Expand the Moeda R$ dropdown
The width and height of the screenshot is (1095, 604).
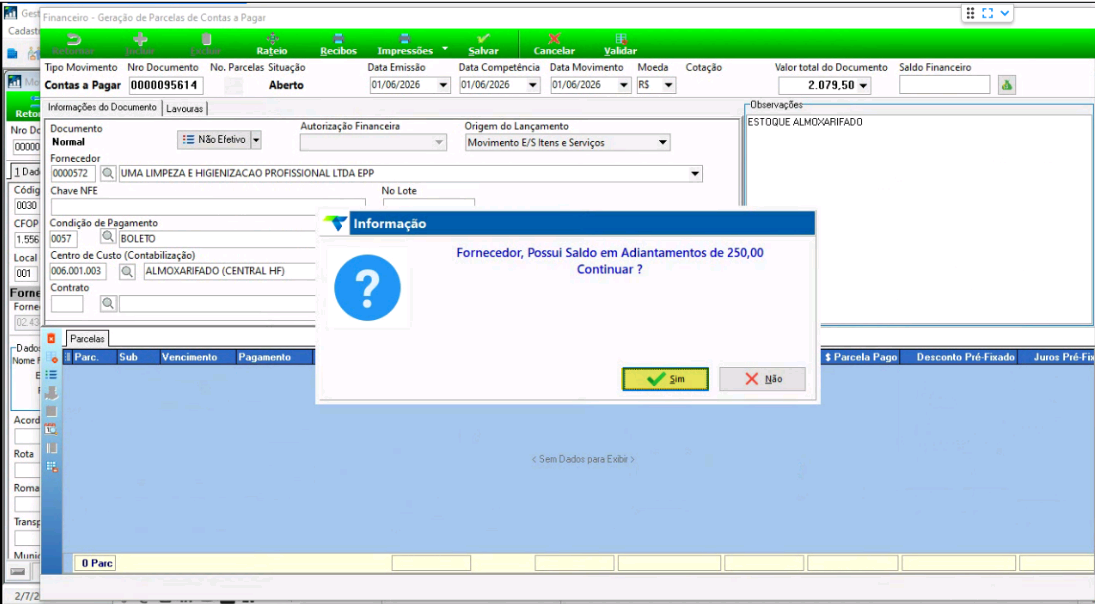coord(668,85)
